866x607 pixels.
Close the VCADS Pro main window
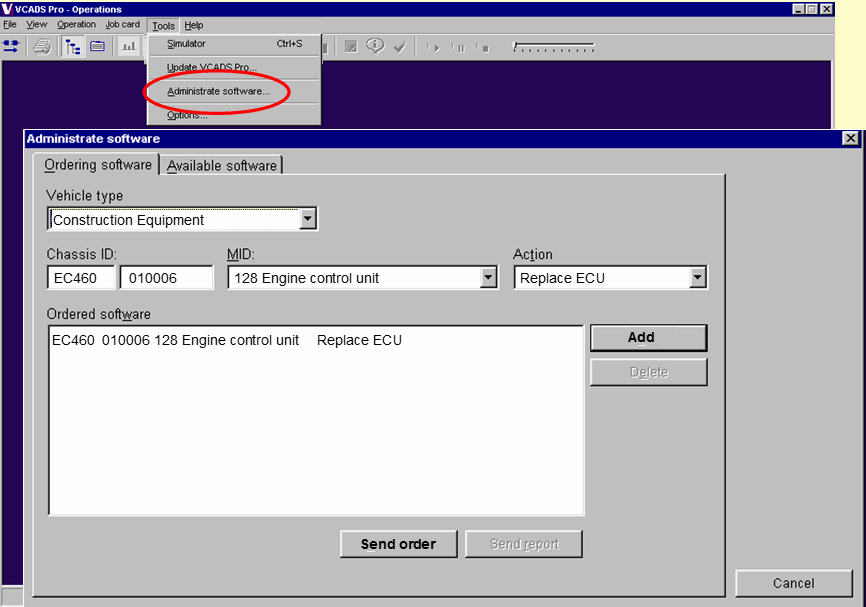click(x=827, y=9)
